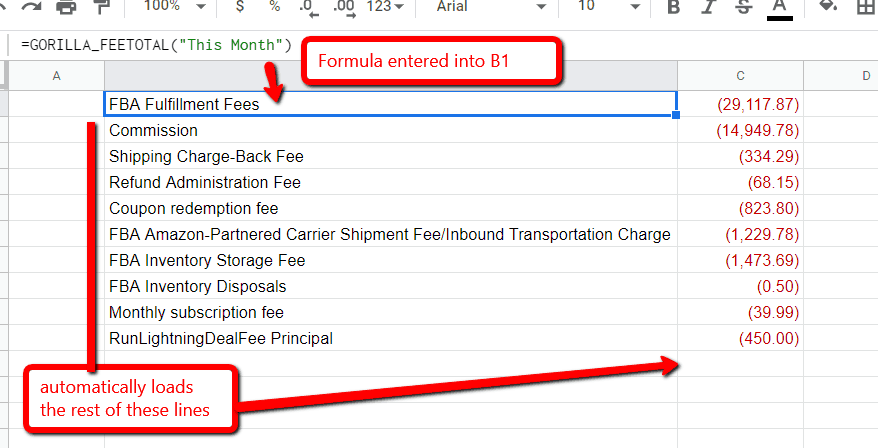Open the text color picker
The image size is (878, 448).
tap(780, 7)
